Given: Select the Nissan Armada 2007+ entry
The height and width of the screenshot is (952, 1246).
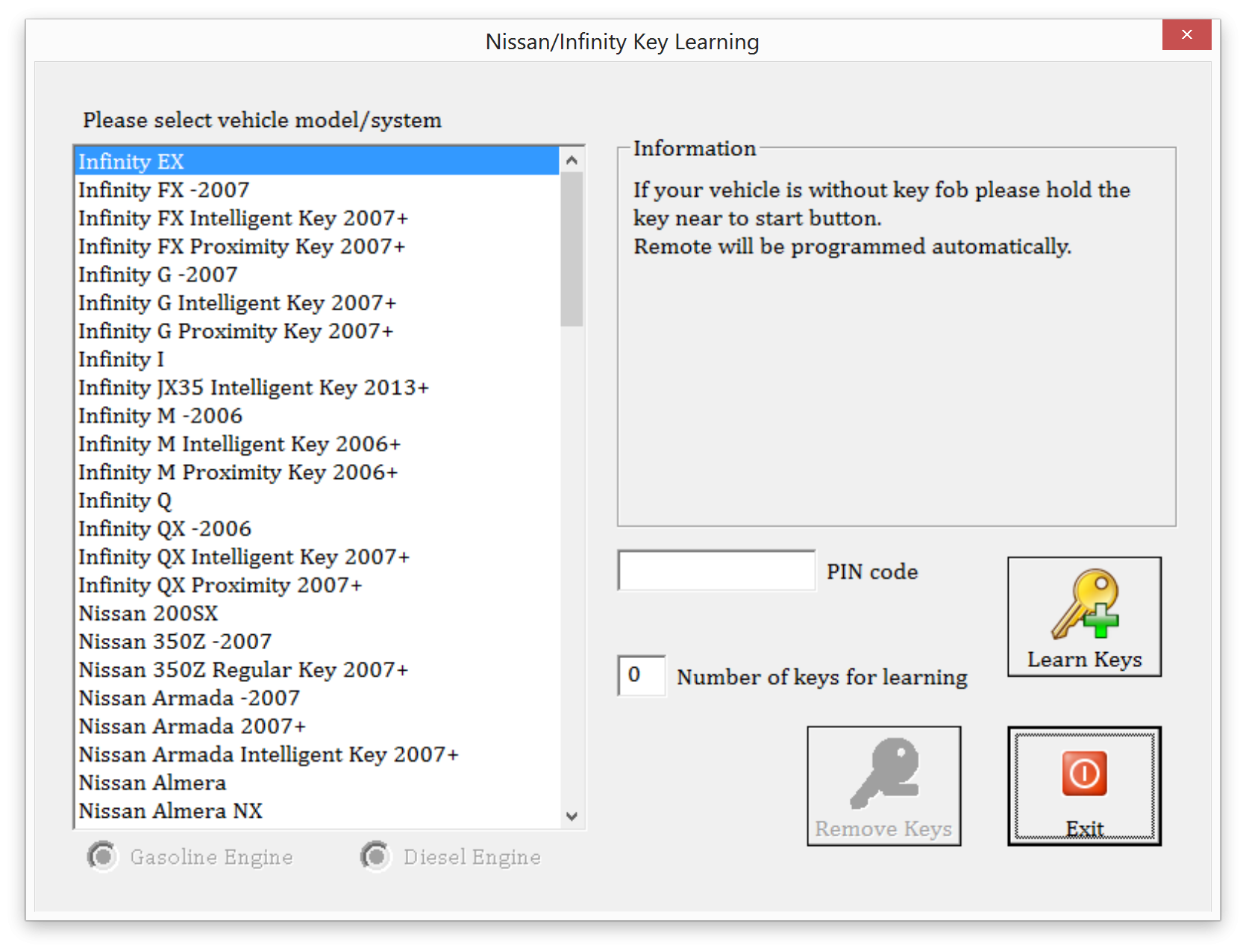Looking at the screenshot, I should click(x=317, y=726).
